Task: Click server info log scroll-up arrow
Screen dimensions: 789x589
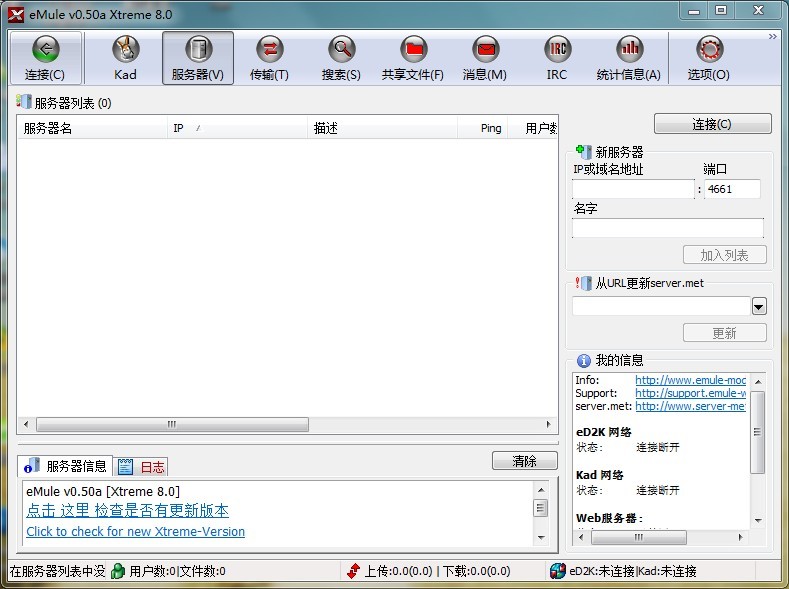Action: pos(541,490)
